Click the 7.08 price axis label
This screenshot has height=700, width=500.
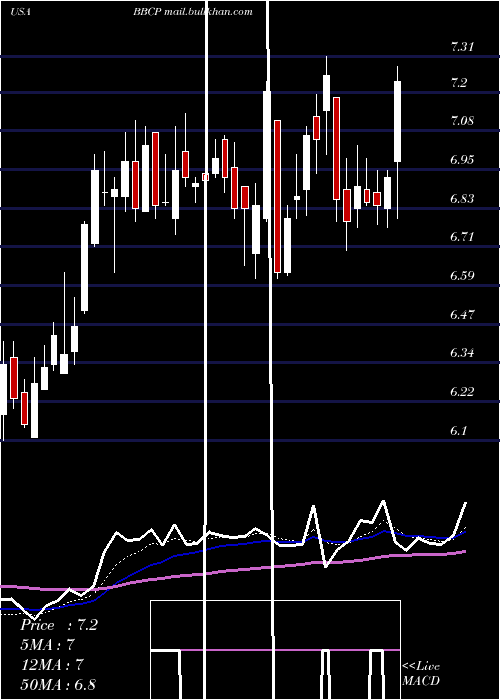pos(462,121)
